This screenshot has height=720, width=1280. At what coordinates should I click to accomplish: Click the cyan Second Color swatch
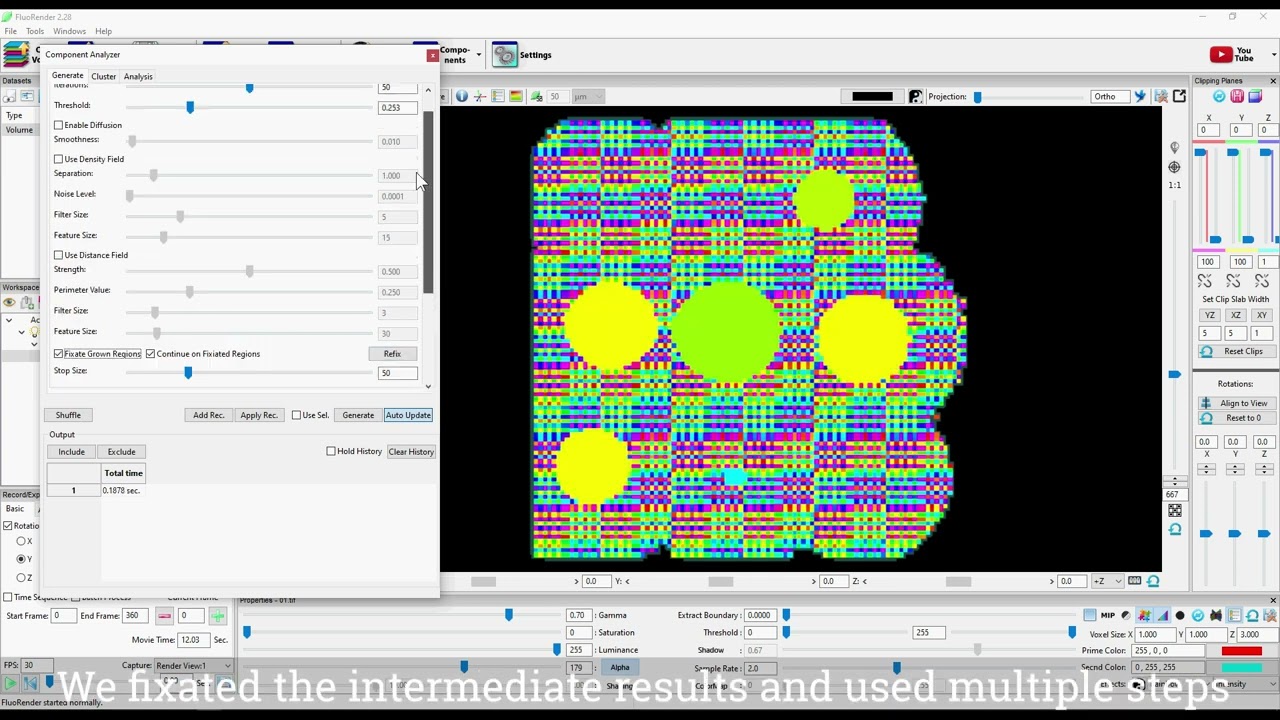(1241, 667)
